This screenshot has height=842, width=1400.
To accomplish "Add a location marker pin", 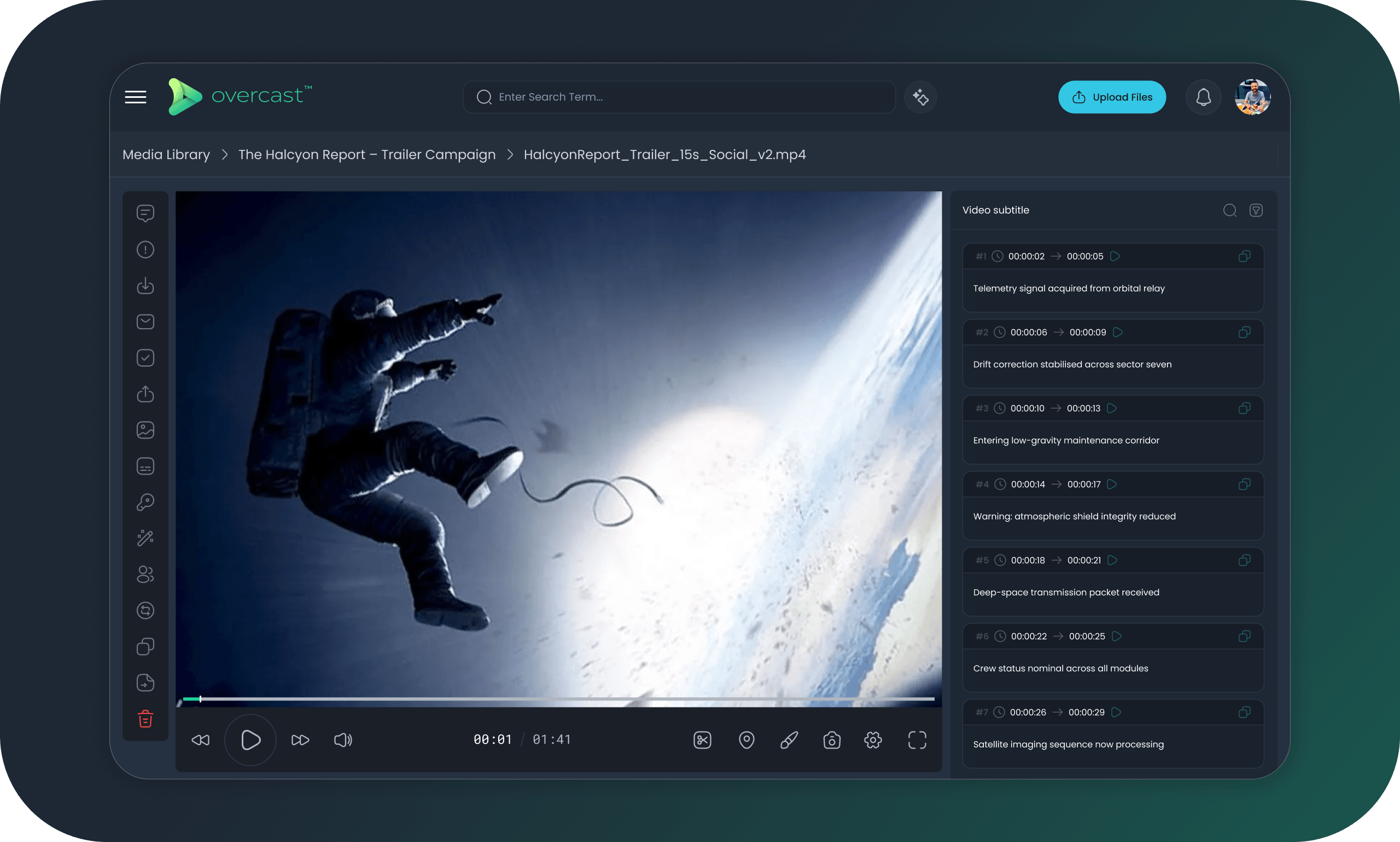I will pyautogui.click(x=746, y=740).
